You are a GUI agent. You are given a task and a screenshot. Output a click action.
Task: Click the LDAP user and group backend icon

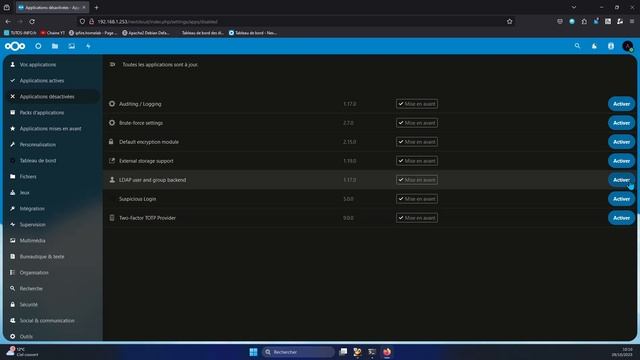tap(112, 180)
